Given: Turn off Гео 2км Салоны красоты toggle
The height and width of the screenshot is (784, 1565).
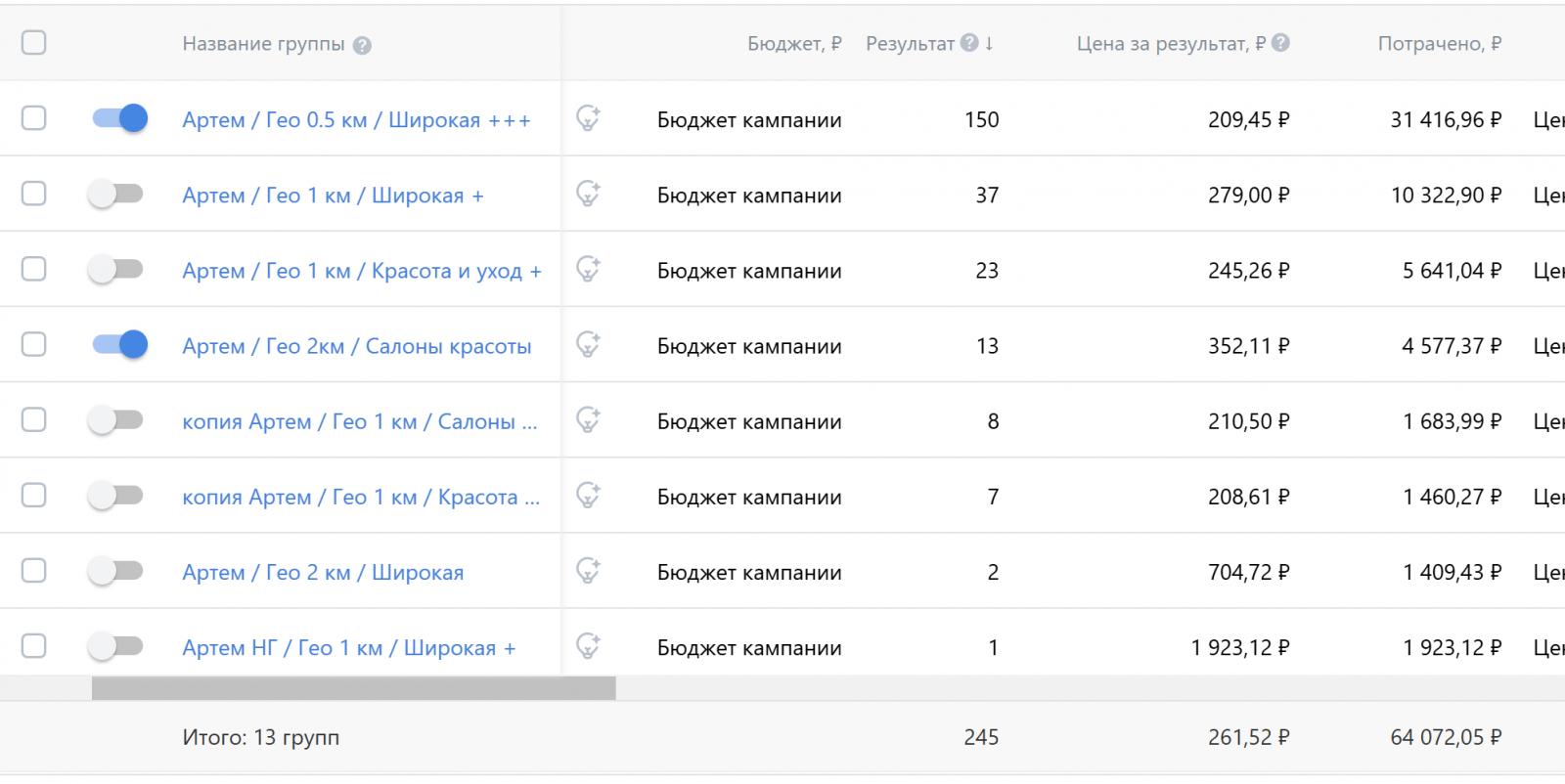Looking at the screenshot, I should 119,344.
